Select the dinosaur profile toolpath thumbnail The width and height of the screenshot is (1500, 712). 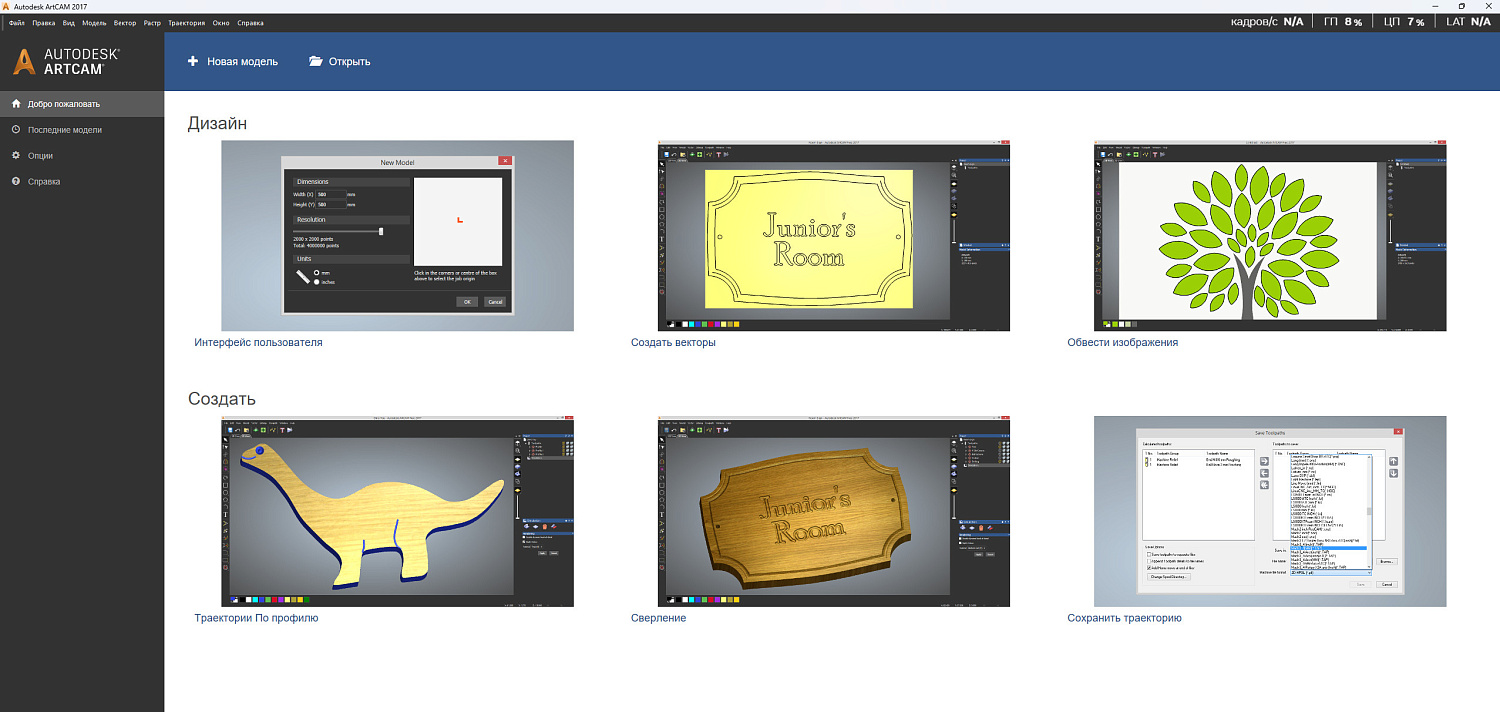click(x=398, y=512)
